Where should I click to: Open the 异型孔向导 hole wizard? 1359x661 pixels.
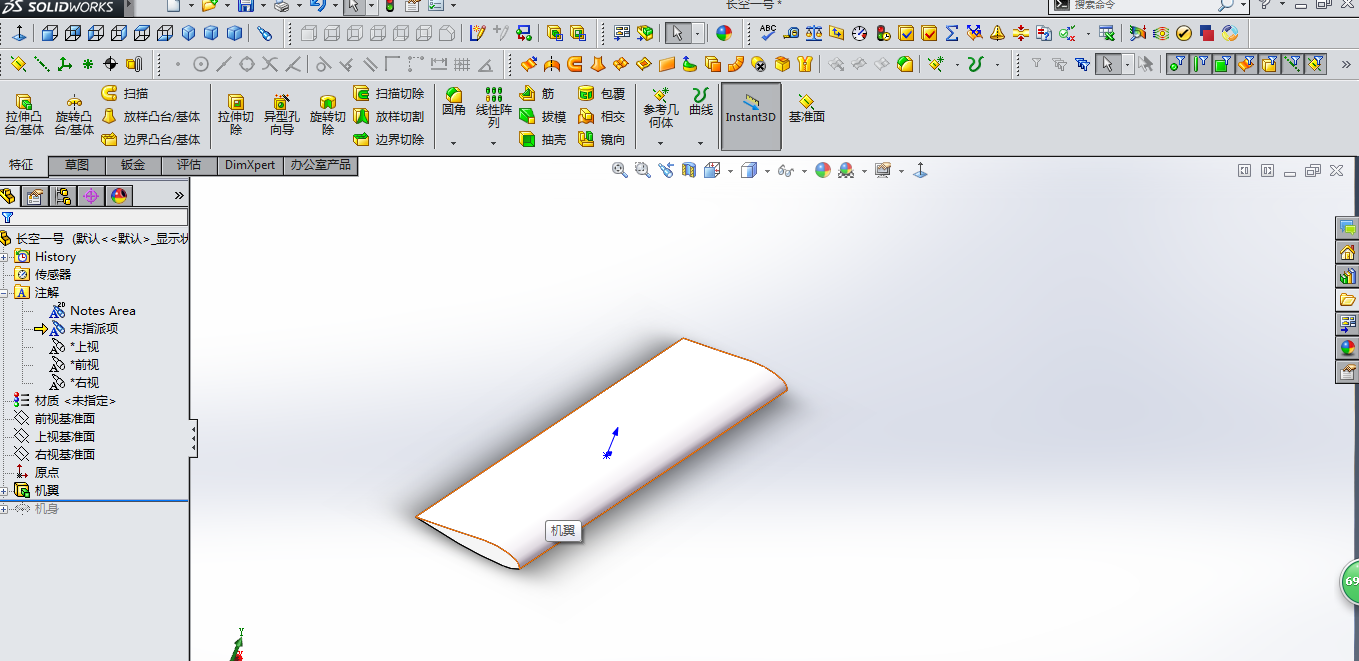(x=282, y=114)
